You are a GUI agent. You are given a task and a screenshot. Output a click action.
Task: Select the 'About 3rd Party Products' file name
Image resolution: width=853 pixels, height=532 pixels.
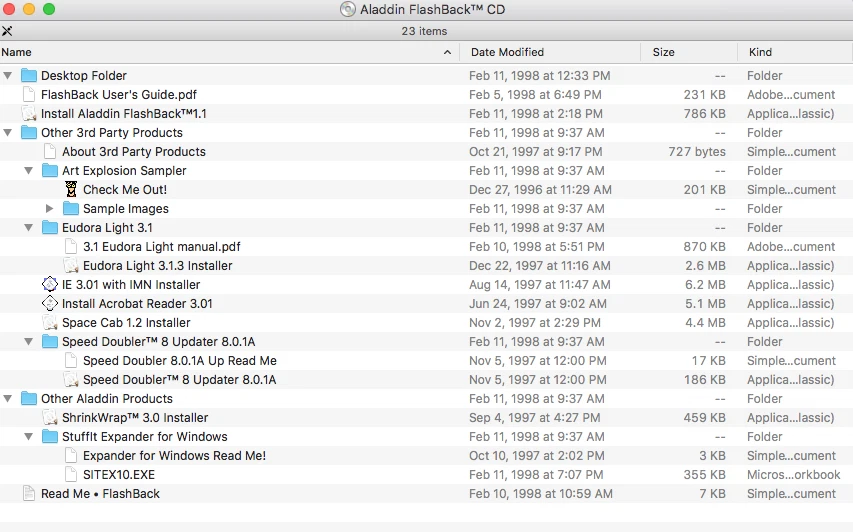pyautogui.click(x=134, y=152)
